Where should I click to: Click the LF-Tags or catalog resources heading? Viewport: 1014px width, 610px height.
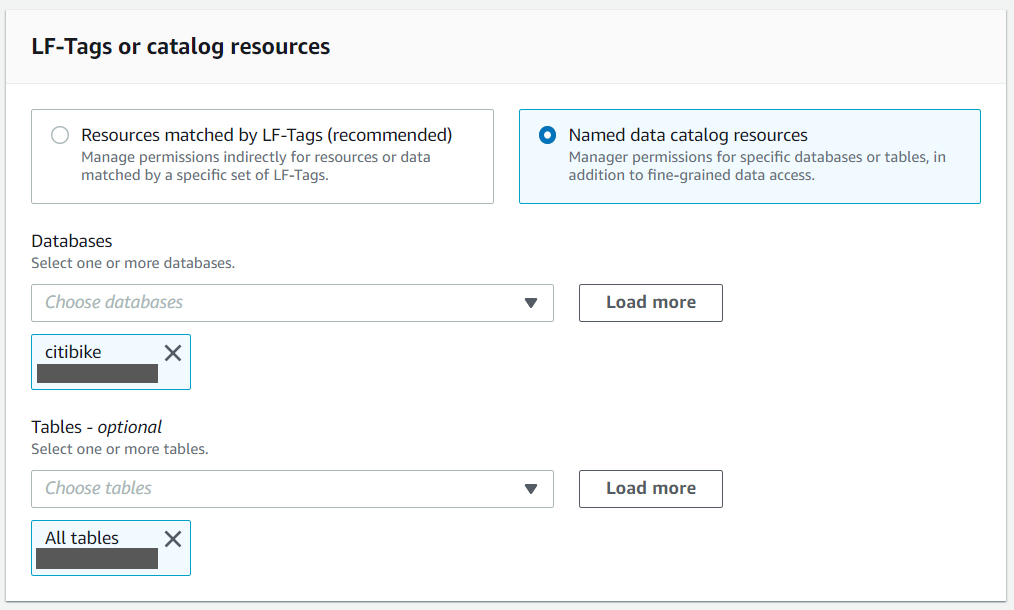pyautogui.click(x=181, y=47)
